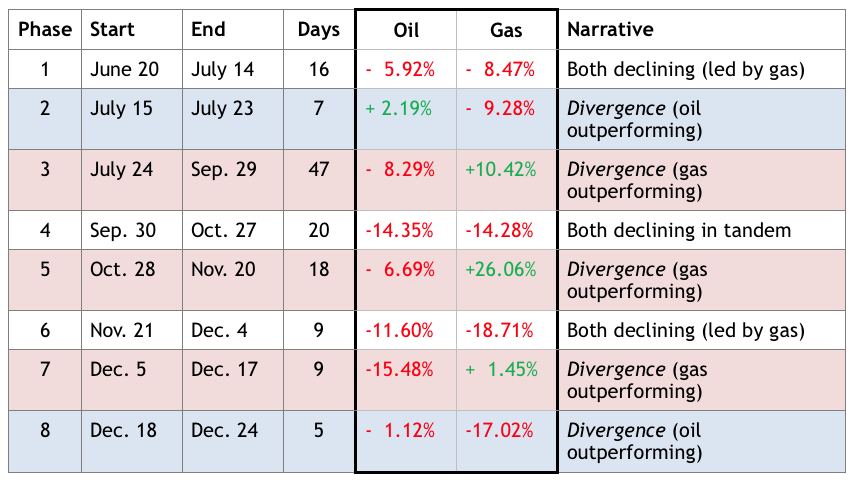Click the -14.35% oil value
The width and height of the screenshot is (855, 482).
400,231
